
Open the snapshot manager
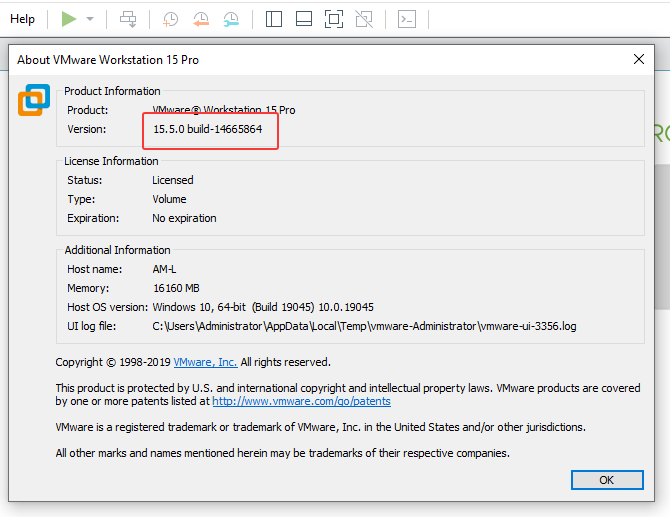pyautogui.click(x=231, y=19)
